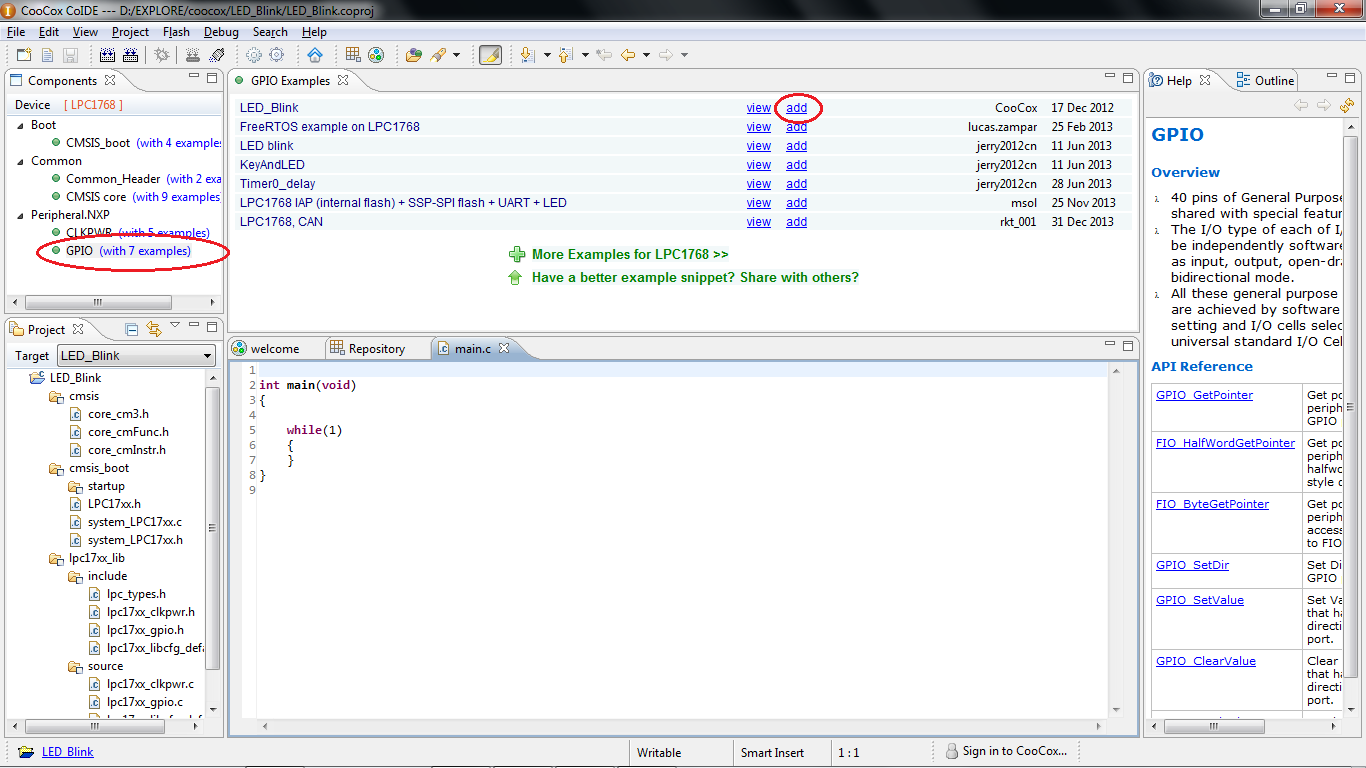Click the Build project toolbar icon
The image size is (1366, 768).
tap(107, 55)
